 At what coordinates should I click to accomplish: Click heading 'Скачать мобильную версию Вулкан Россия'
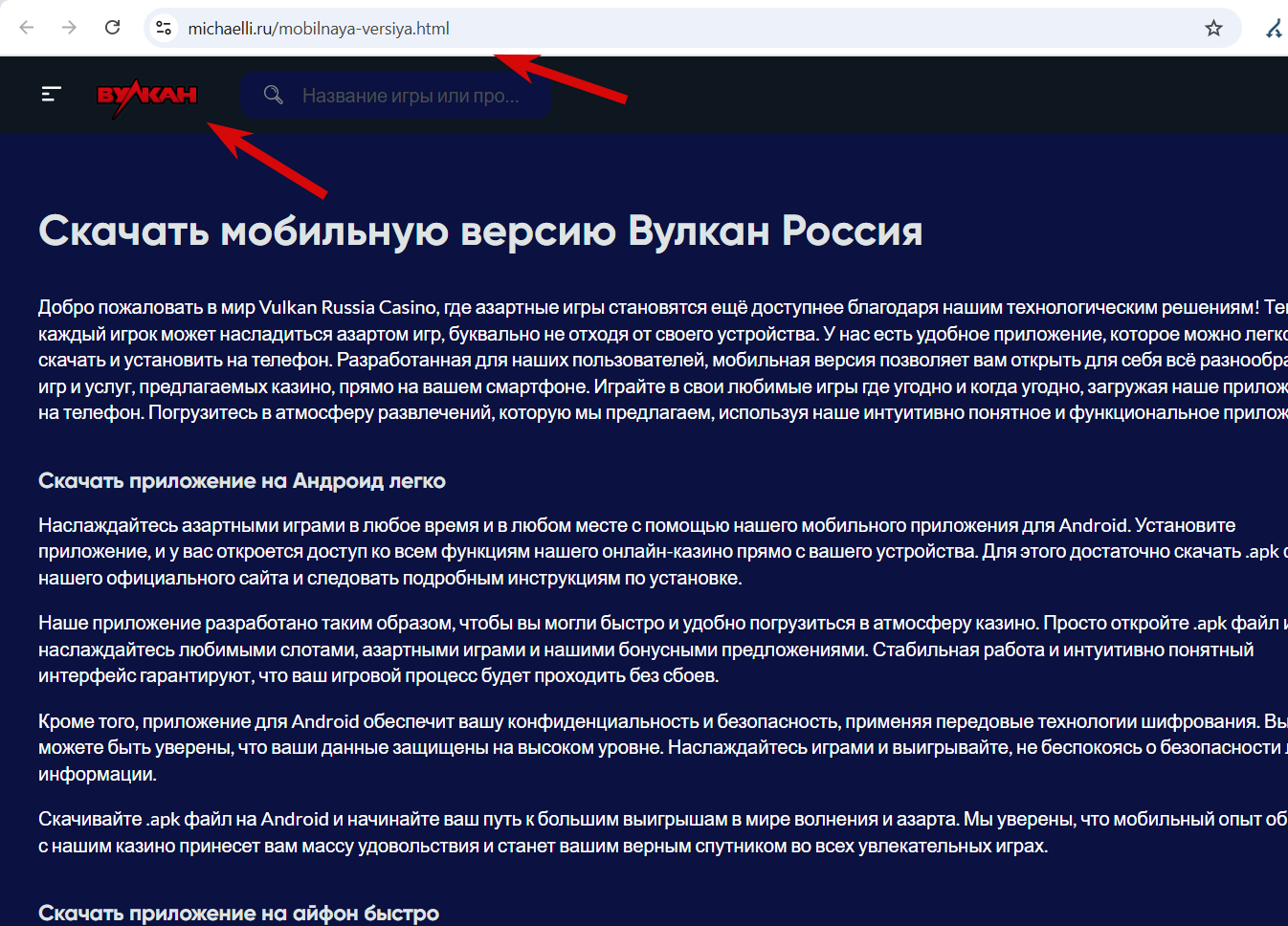tap(480, 231)
